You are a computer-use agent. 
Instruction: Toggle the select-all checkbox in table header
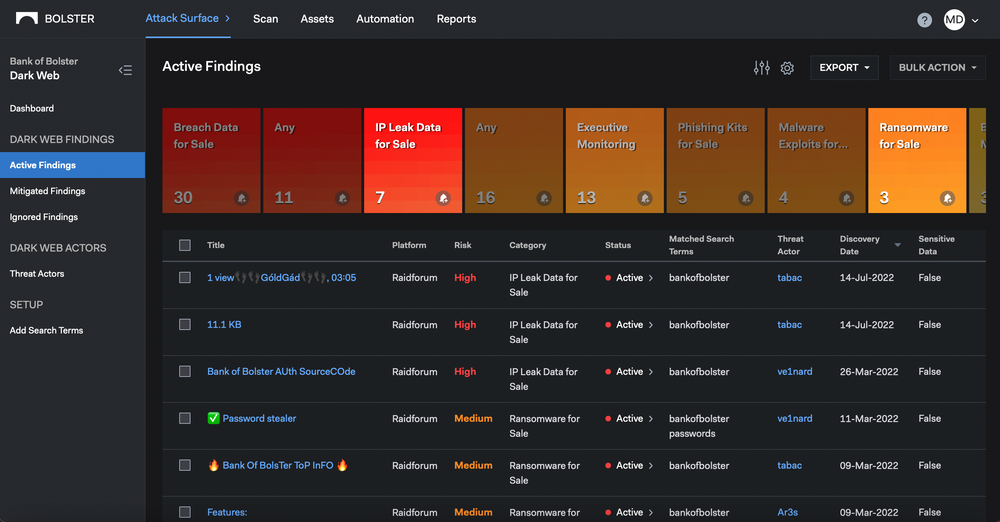tap(185, 245)
